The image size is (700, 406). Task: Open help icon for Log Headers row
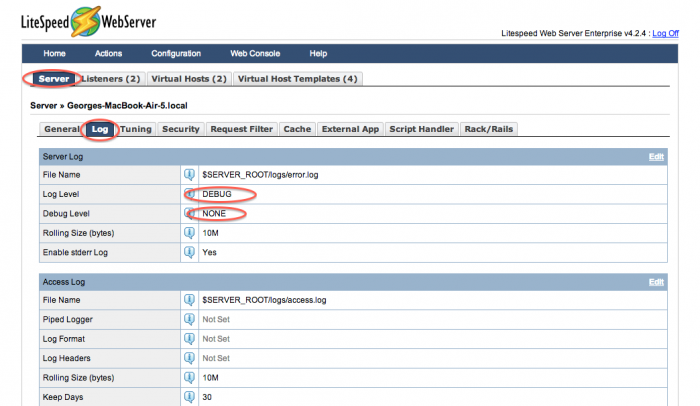pyautogui.click(x=189, y=358)
